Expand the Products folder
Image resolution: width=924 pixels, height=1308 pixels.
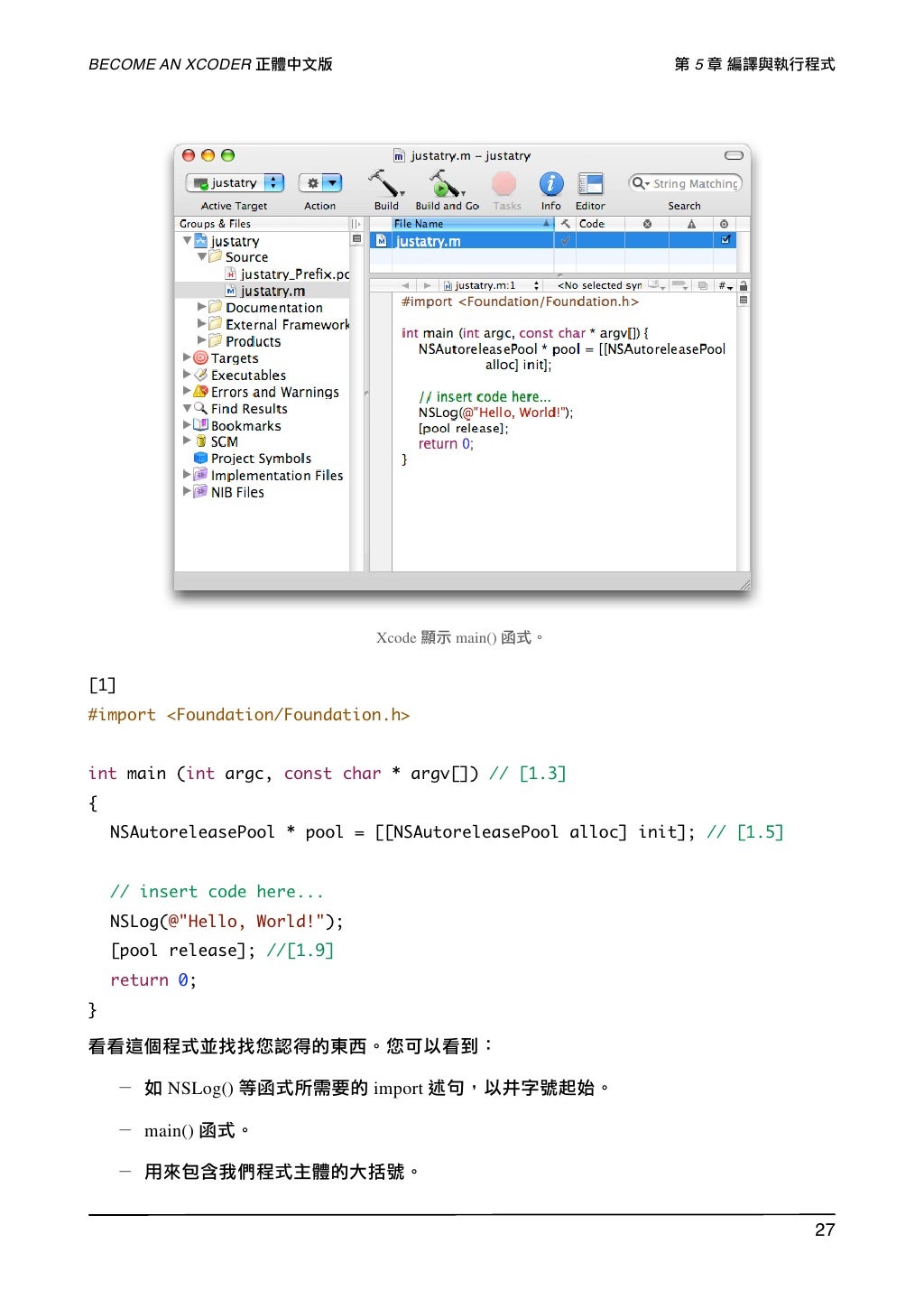[x=202, y=340]
